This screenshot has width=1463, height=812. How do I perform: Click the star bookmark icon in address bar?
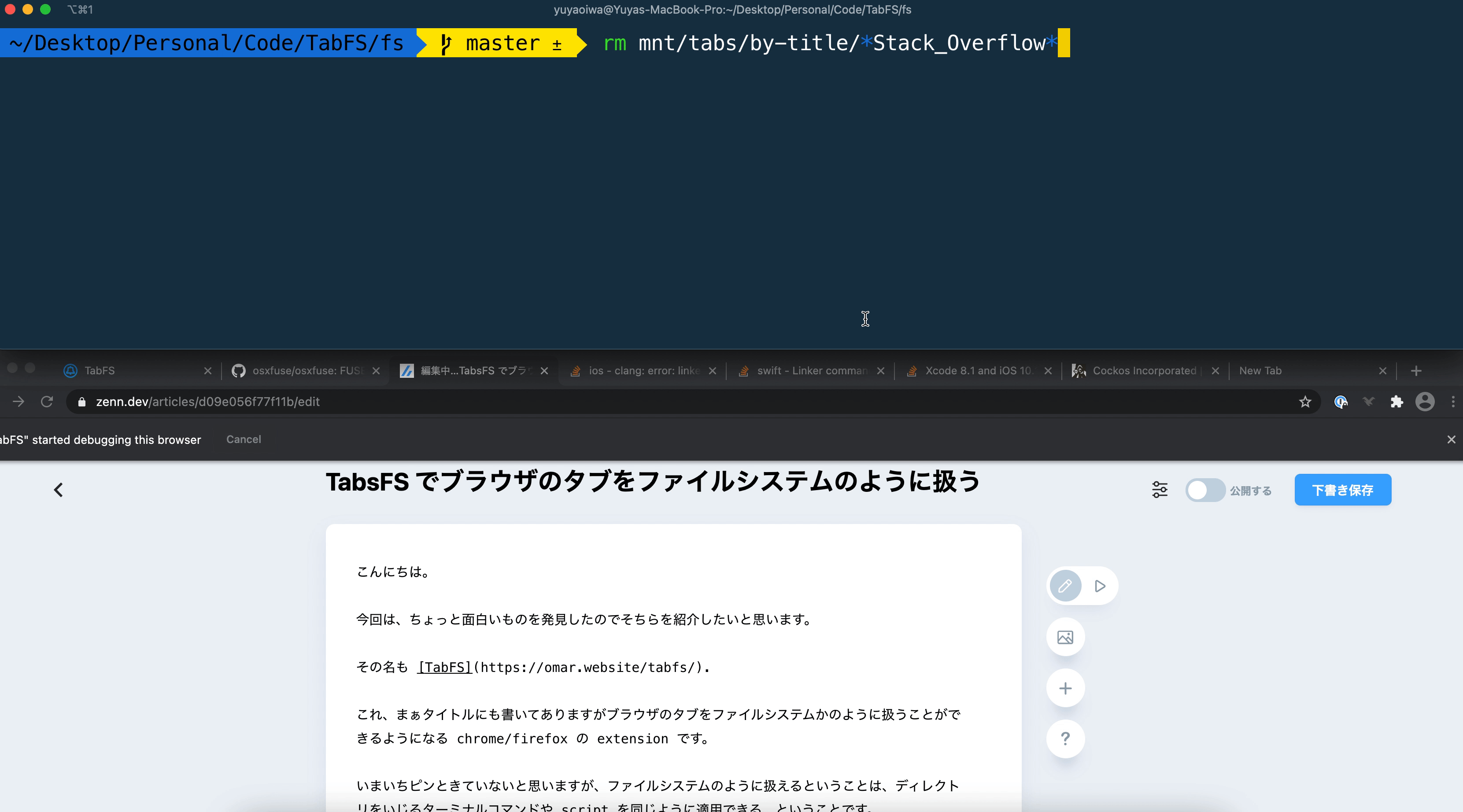pyautogui.click(x=1304, y=402)
